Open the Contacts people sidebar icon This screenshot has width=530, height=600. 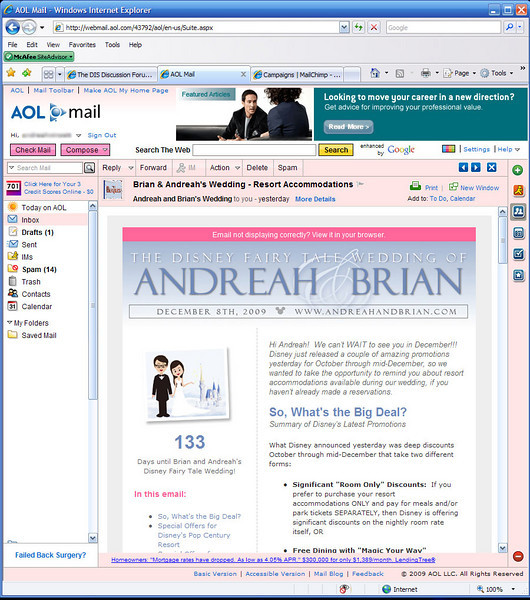pos(519,211)
